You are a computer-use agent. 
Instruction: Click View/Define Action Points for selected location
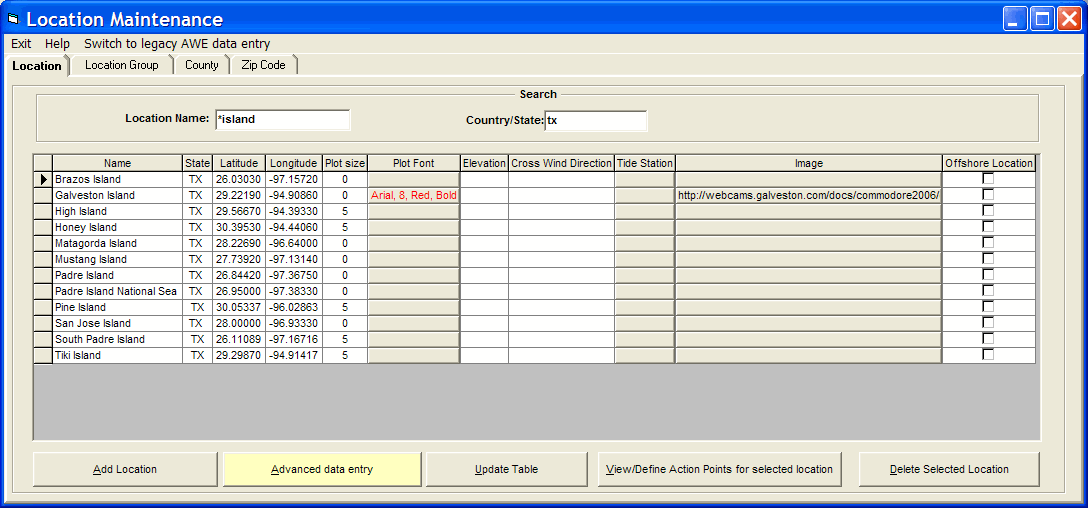(x=719, y=469)
